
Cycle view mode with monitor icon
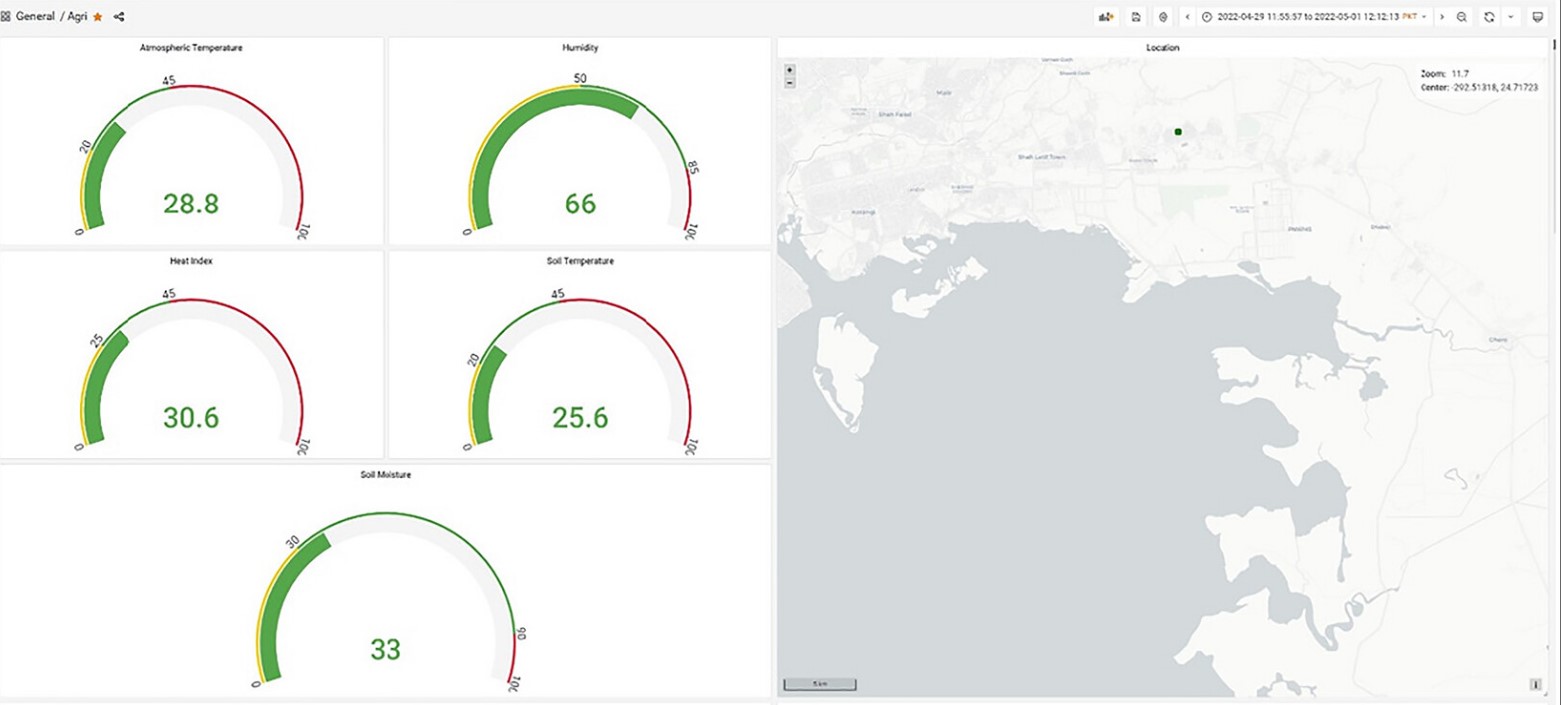tap(1538, 17)
